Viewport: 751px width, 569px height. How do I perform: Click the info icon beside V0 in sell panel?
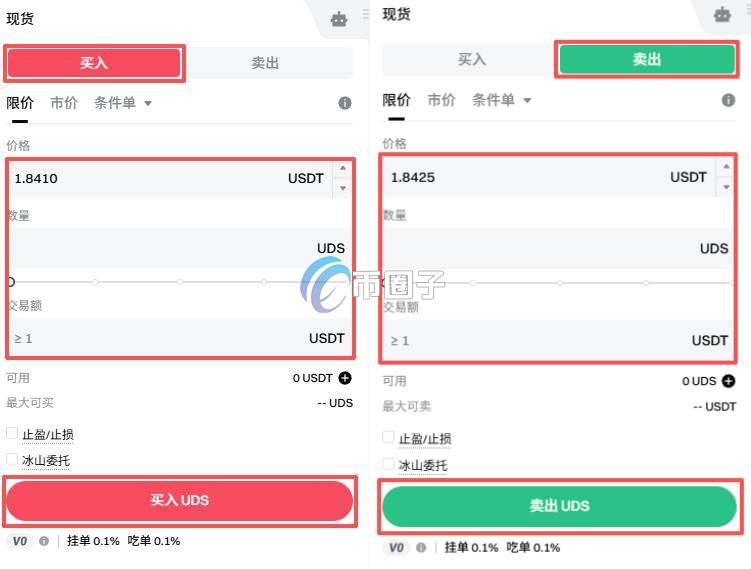click(421, 547)
